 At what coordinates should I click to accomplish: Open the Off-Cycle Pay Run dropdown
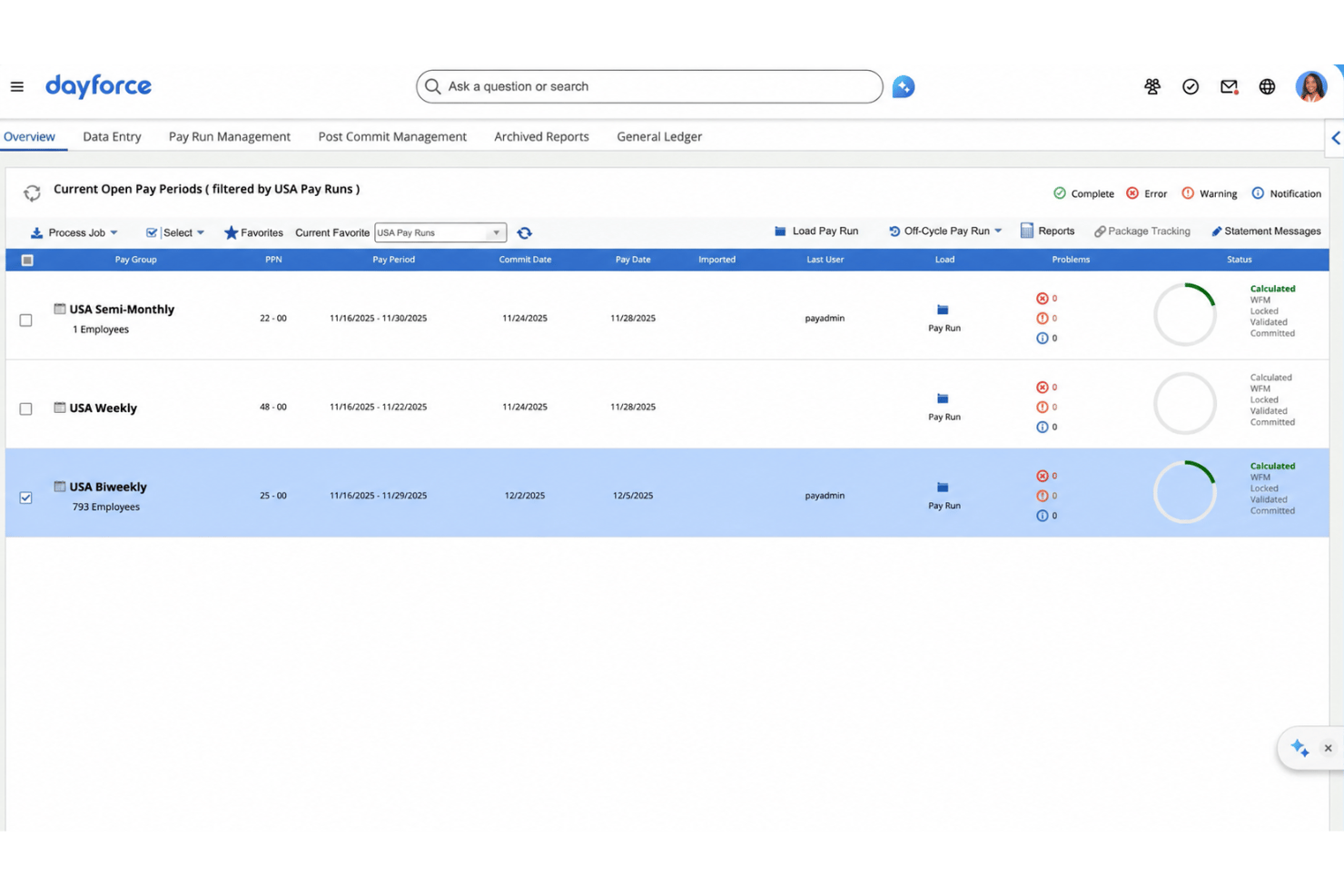(945, 231)
